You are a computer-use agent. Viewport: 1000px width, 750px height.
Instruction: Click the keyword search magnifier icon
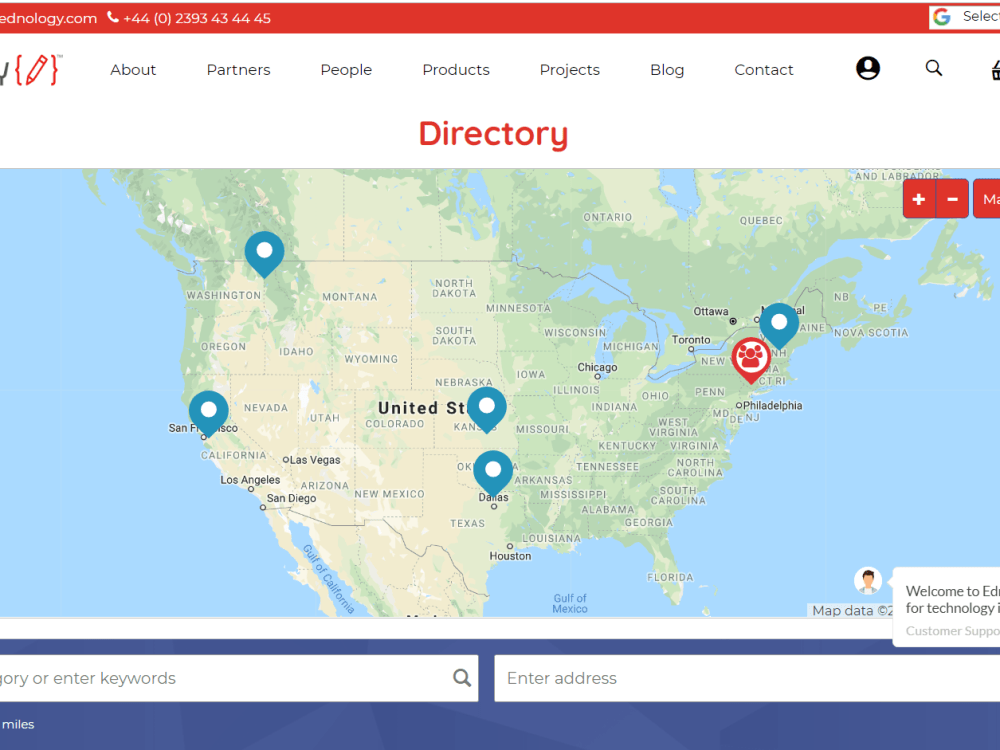point(461,677)
